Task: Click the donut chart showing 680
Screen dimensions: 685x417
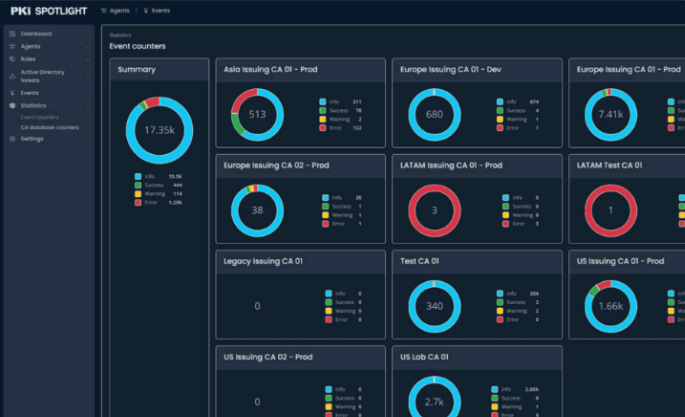Action: [434, 114]
